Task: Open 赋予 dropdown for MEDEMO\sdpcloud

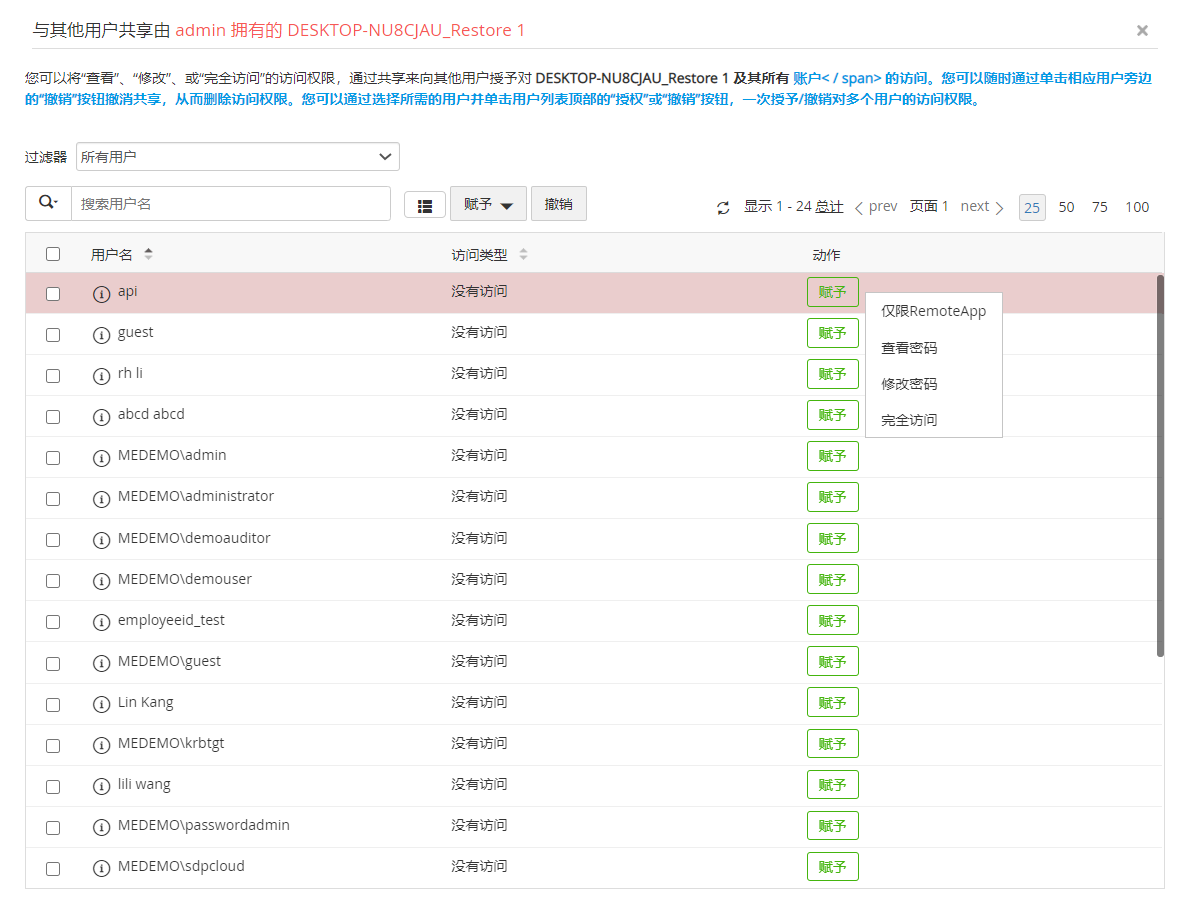Action: click(x=833, y=867)
